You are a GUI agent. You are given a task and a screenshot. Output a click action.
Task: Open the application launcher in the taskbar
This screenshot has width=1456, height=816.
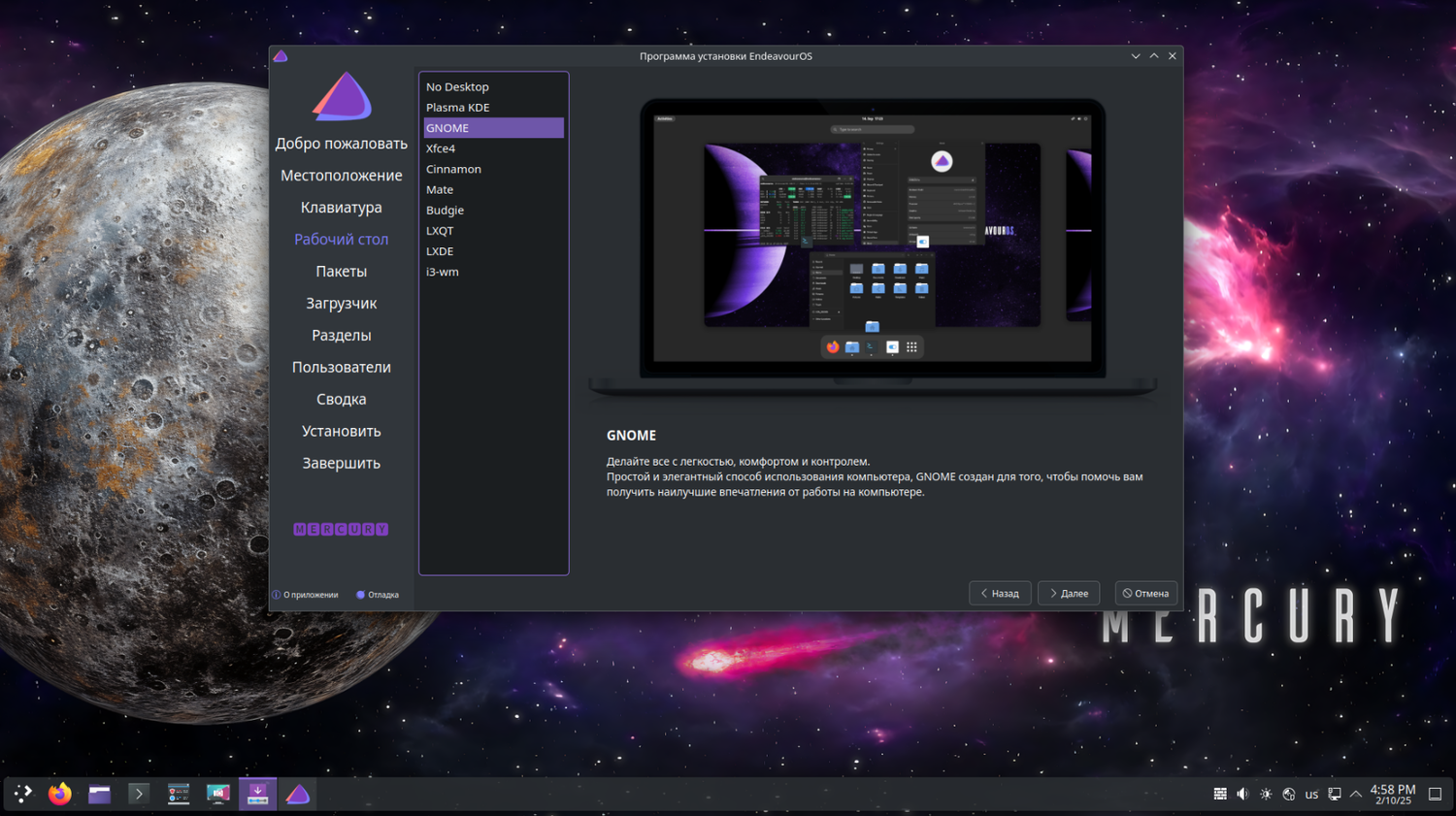pyautogui.click(x=22, y=794)
